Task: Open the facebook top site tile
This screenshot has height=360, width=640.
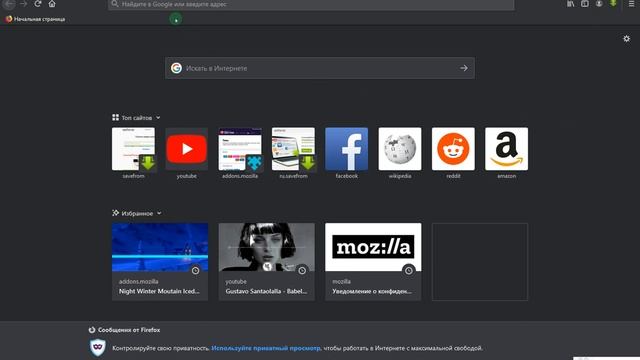Action: pos(347,153)
